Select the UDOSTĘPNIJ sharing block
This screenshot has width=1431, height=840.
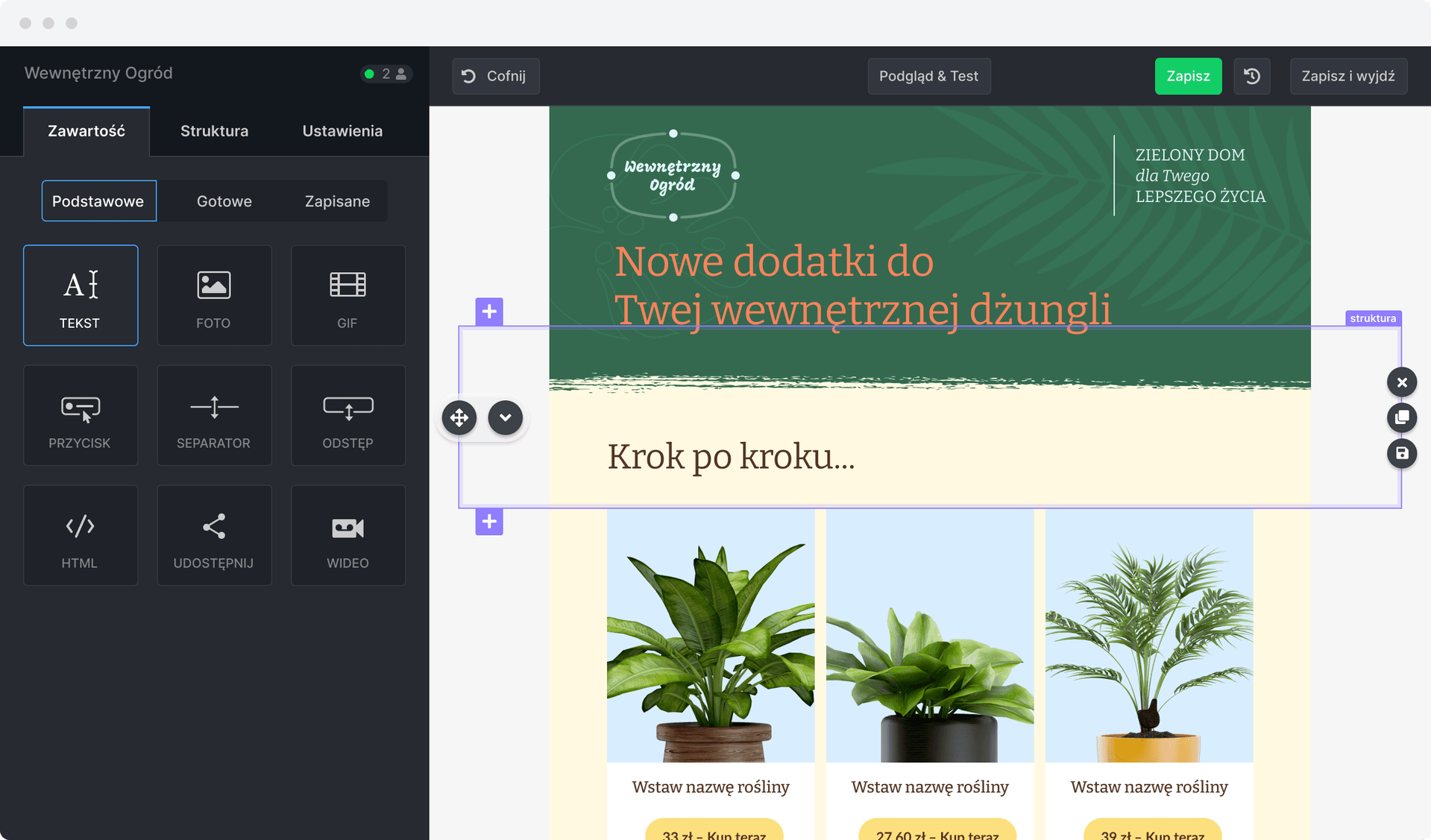tap(214, 535)
